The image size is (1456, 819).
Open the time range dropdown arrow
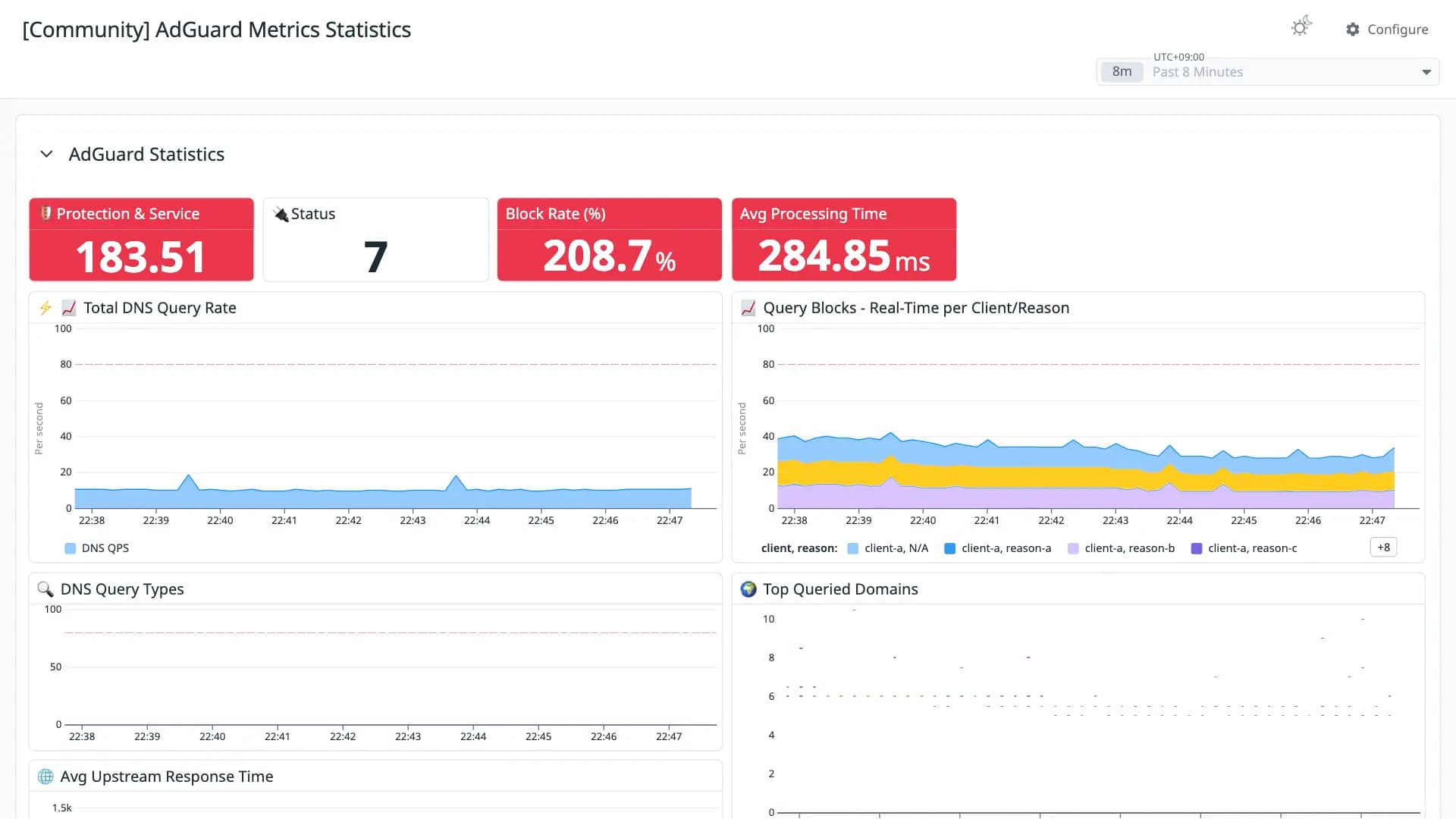[1426, 72]
